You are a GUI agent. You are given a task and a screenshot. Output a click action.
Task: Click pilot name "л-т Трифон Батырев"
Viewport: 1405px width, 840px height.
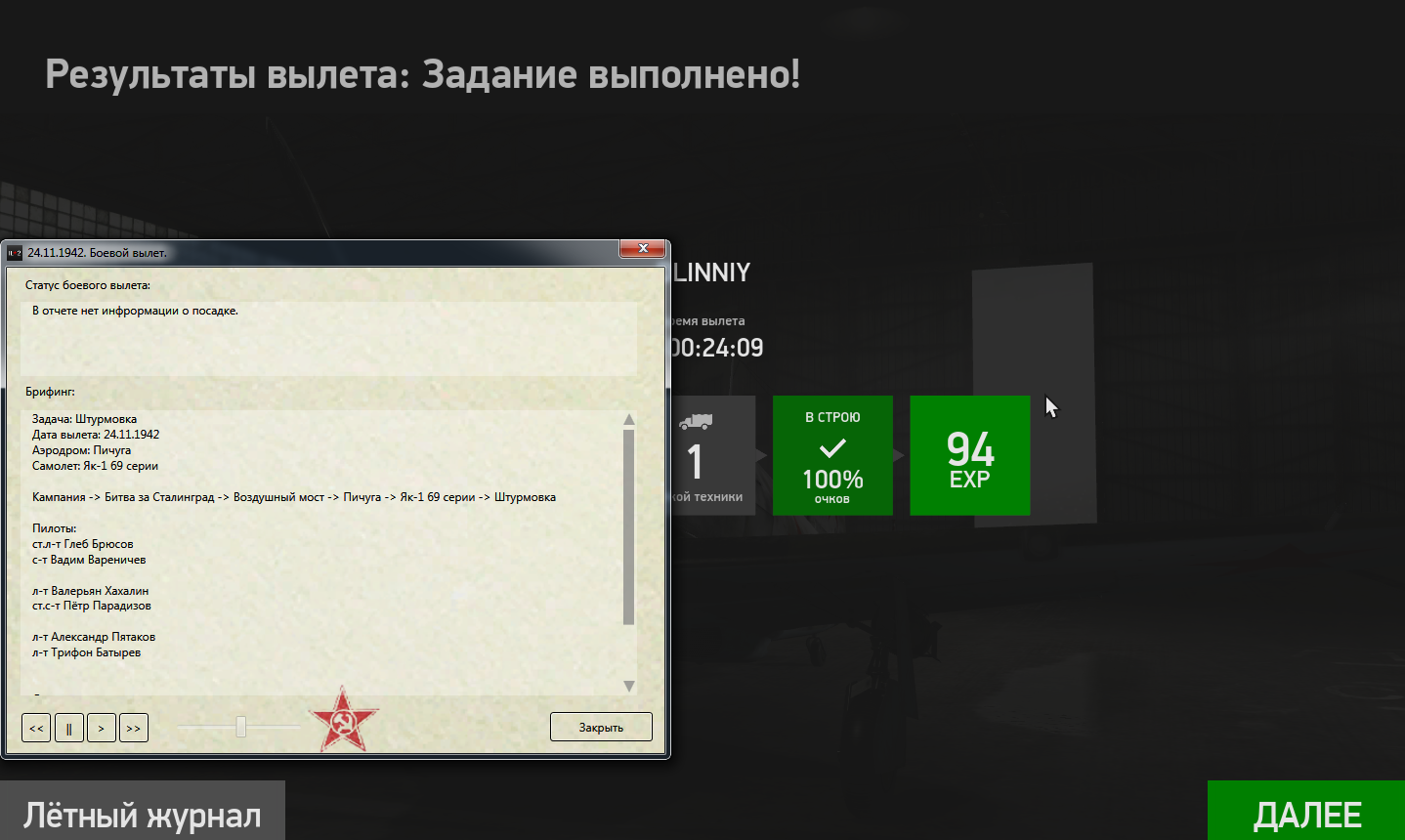[86, 652]
